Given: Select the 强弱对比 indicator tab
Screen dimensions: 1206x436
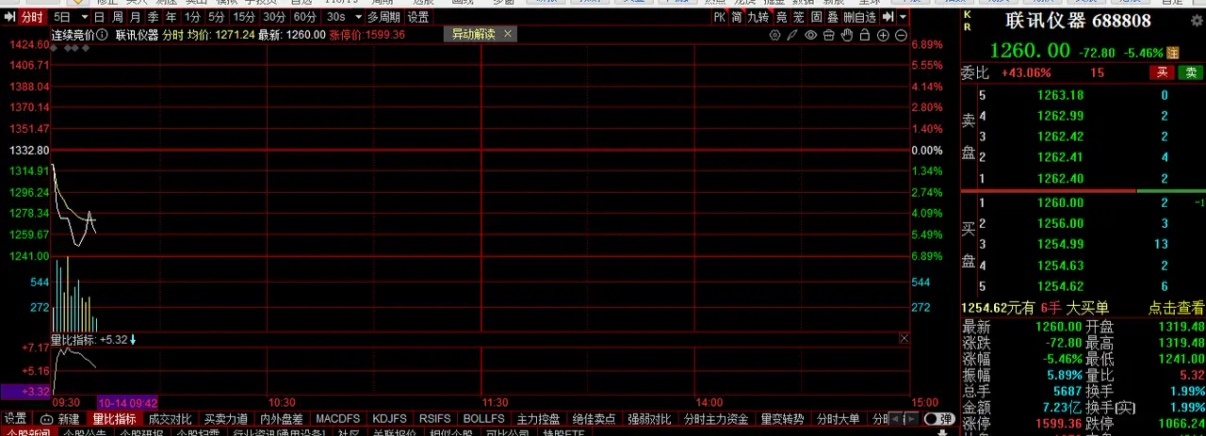Looking at the screenshot, I should (651, 418).
